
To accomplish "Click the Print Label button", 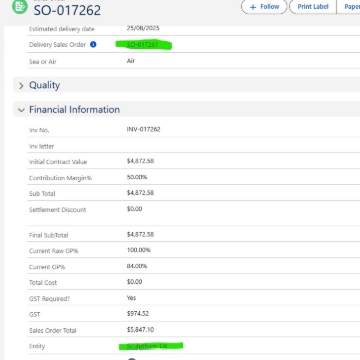I will (313, 7).
